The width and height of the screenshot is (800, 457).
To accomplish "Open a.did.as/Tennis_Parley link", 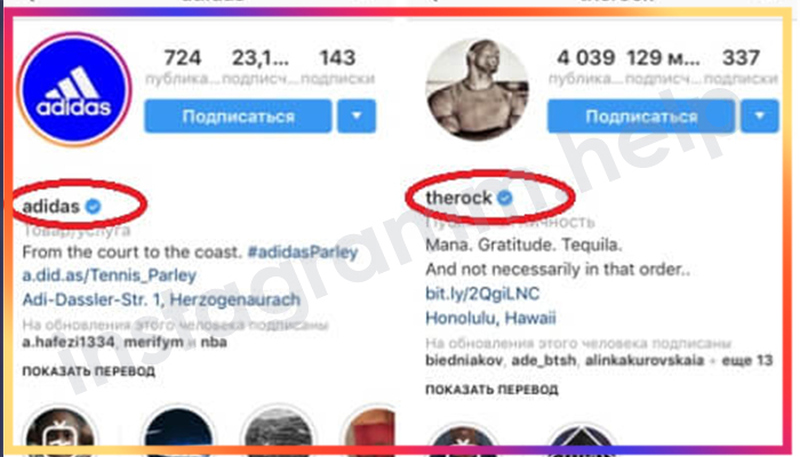I will 109,275.
